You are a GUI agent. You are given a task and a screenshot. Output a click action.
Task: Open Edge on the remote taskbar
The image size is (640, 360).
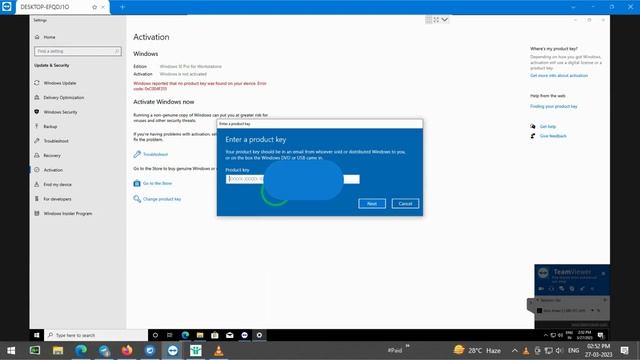click(185, 335)
